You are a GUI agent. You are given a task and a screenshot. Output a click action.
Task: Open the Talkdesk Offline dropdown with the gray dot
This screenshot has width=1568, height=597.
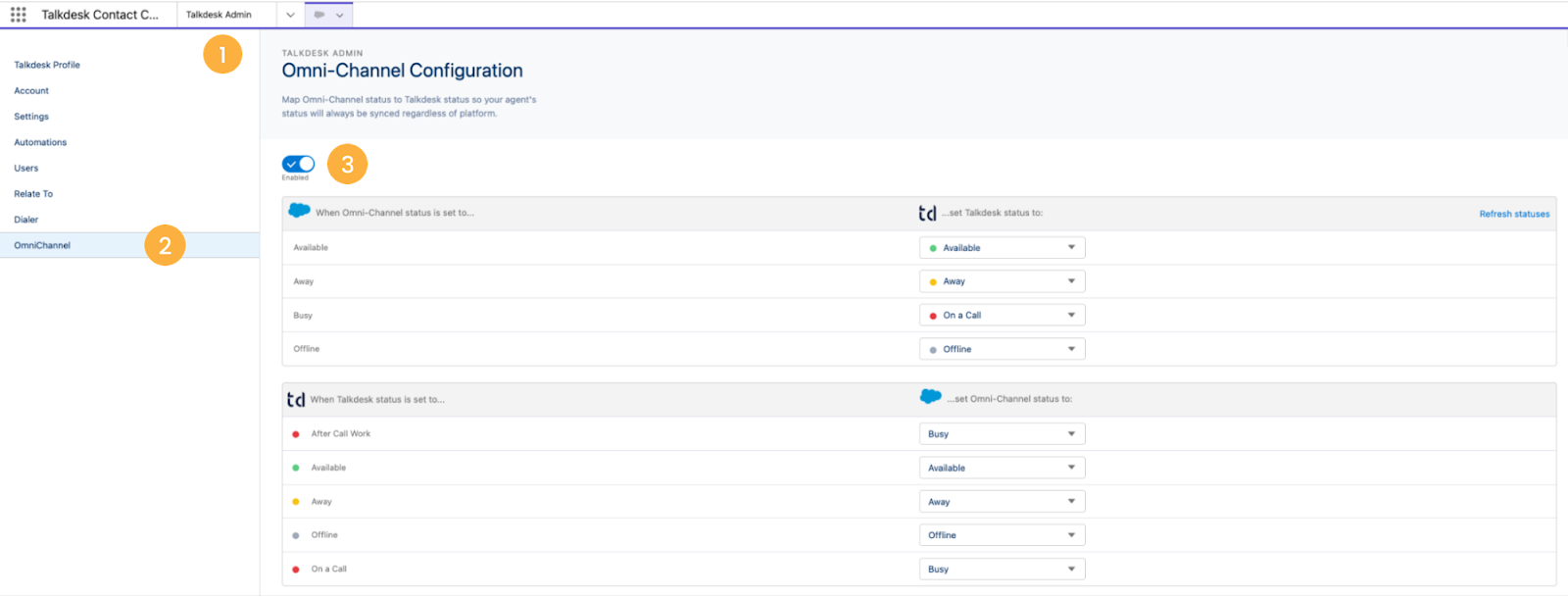pos(1002,349)
